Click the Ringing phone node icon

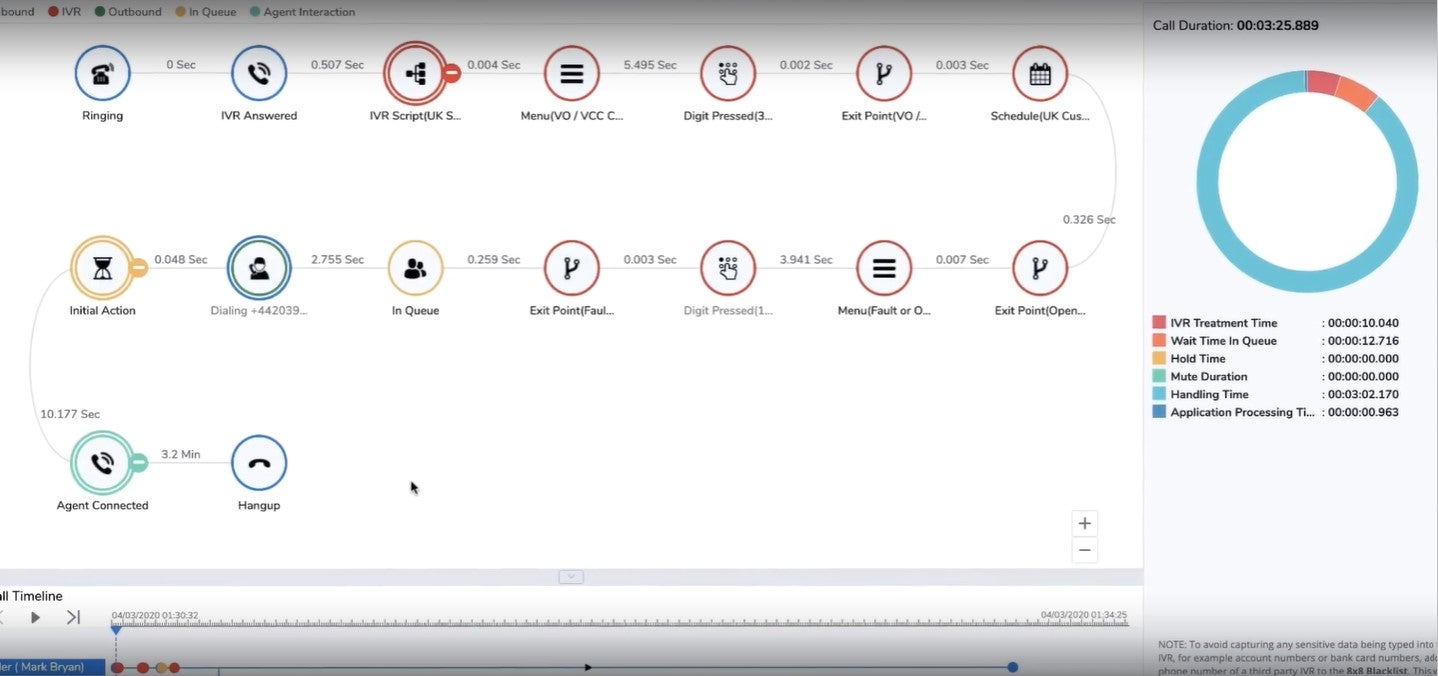pos(102,73)
